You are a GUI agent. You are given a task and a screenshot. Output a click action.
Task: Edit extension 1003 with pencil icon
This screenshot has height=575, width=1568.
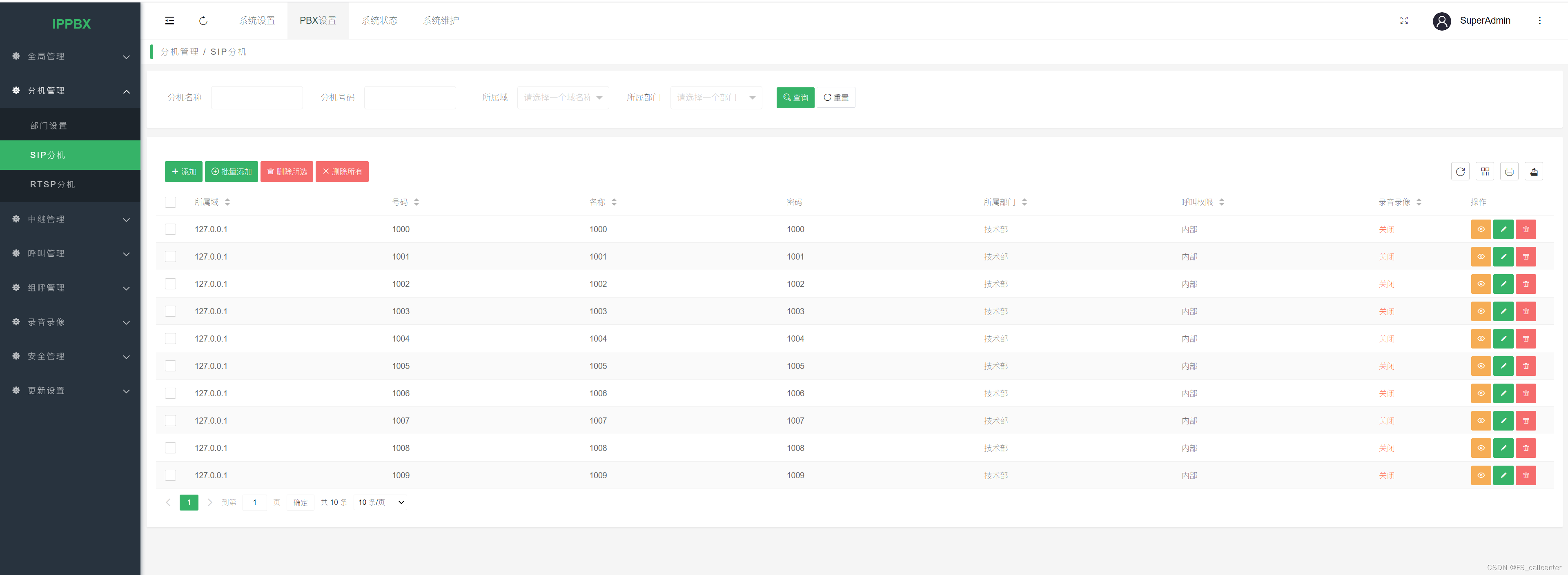1503,311
